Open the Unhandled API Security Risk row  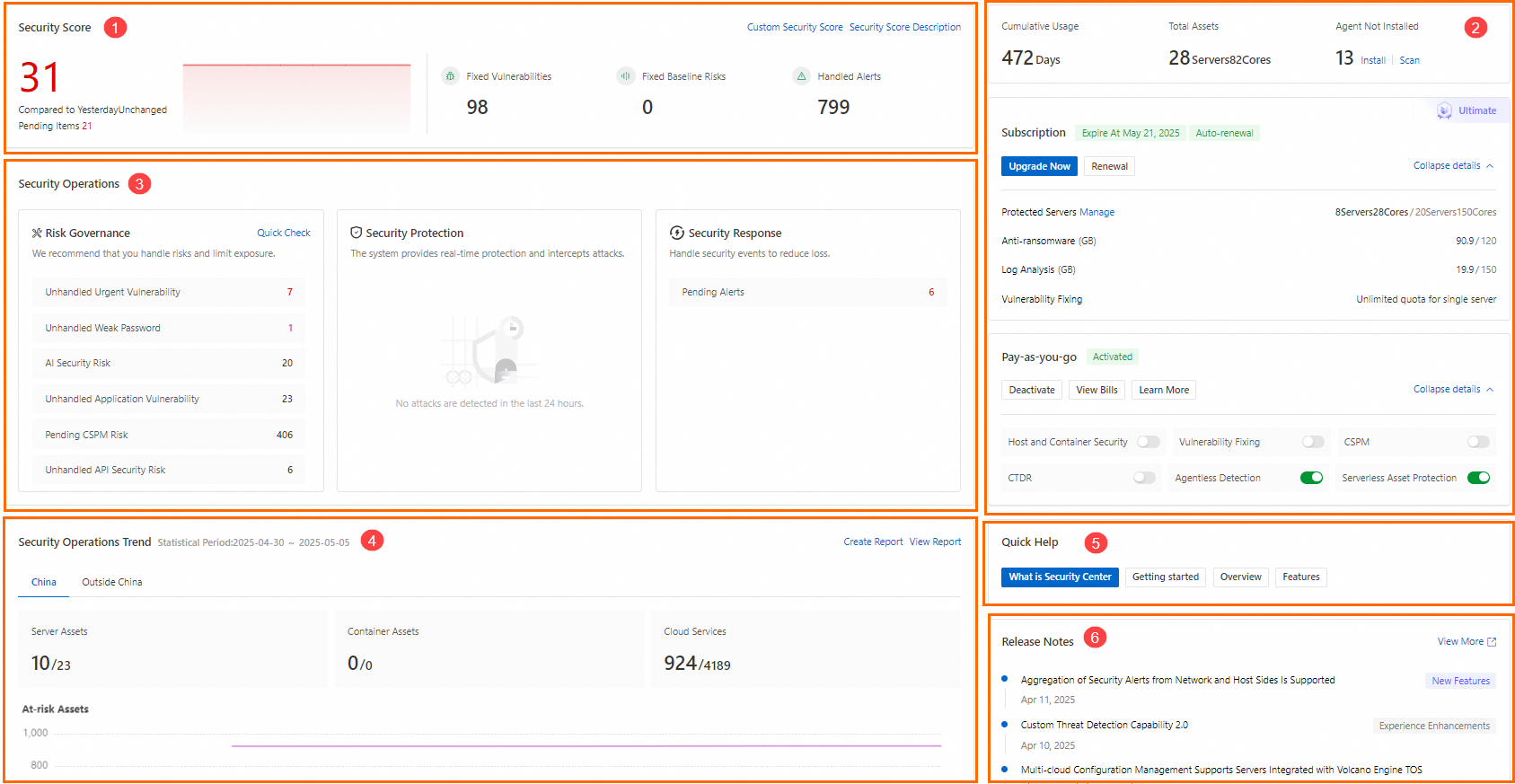coord(169,470)
